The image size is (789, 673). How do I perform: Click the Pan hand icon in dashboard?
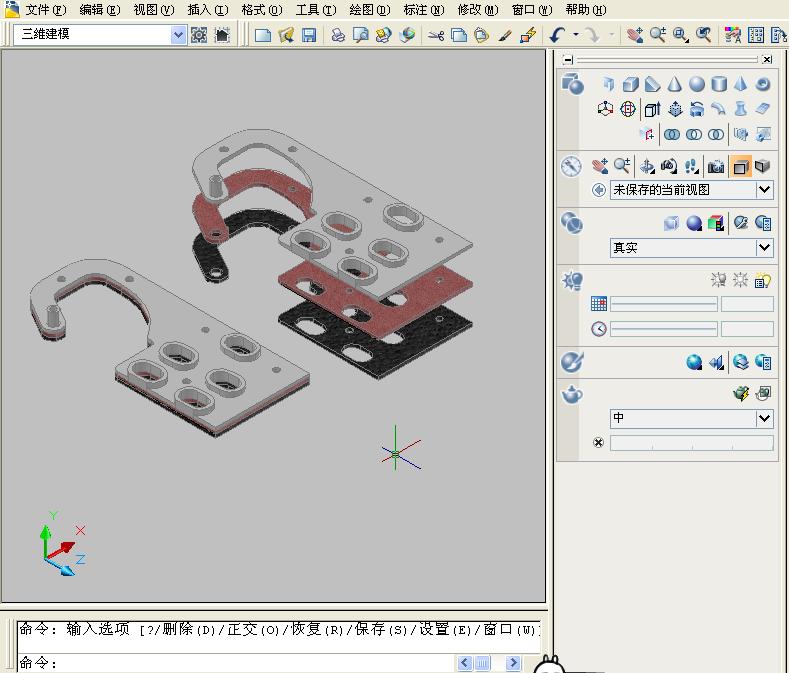[x=599, y=166]
